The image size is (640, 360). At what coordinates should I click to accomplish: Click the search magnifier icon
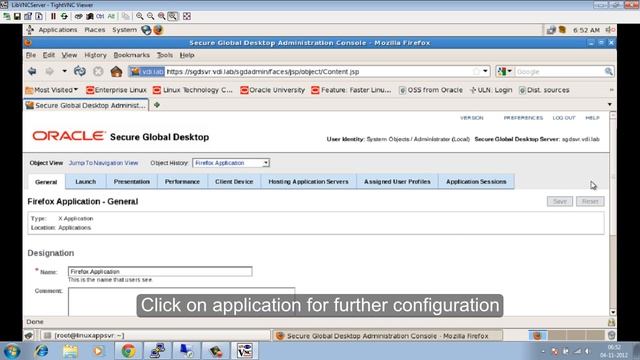coord(608,71)
